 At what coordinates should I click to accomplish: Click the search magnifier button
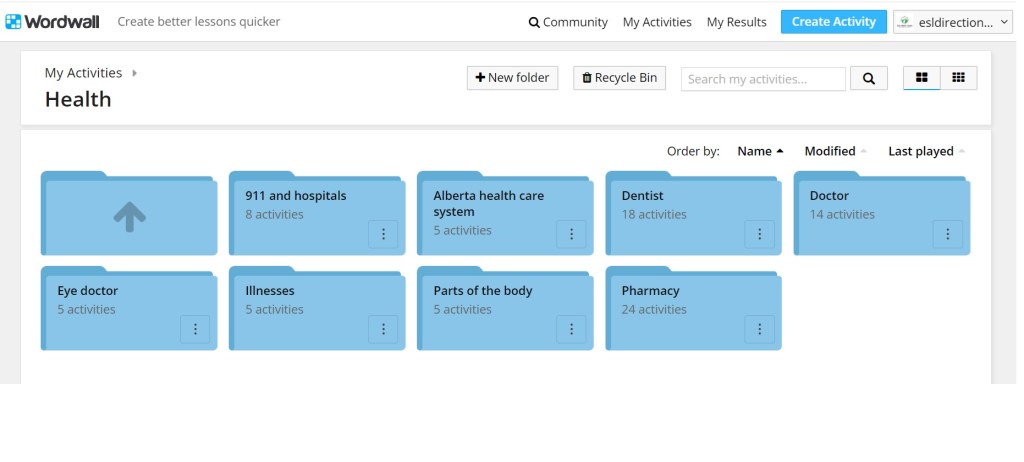(868, 79)
